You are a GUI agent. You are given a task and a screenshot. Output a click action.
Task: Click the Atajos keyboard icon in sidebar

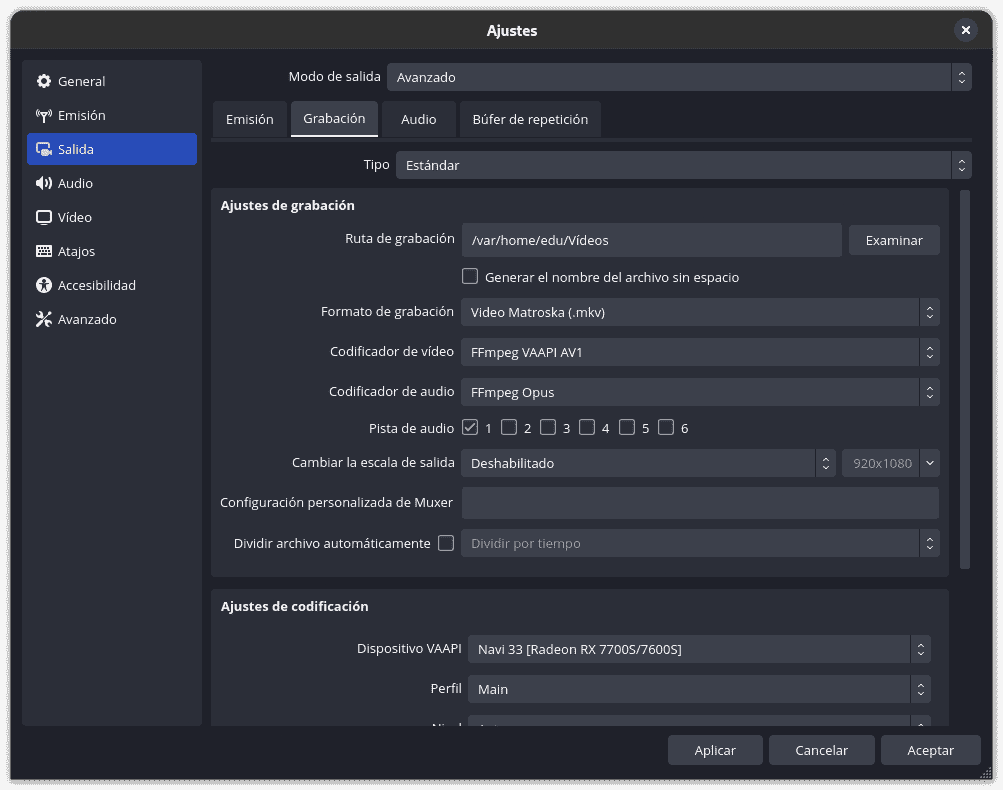point(43,251)
